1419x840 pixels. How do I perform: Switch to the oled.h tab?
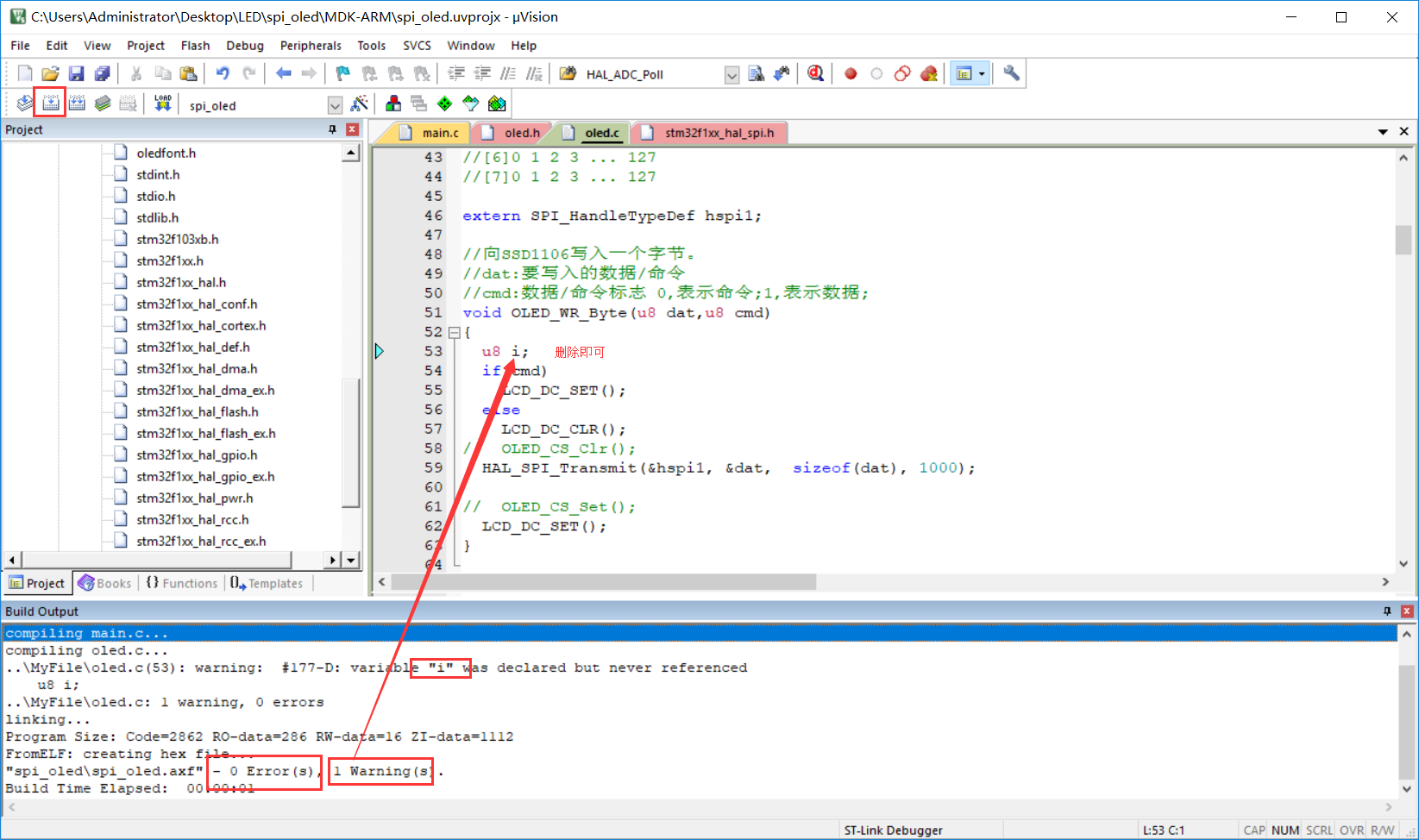coord(512,133)
